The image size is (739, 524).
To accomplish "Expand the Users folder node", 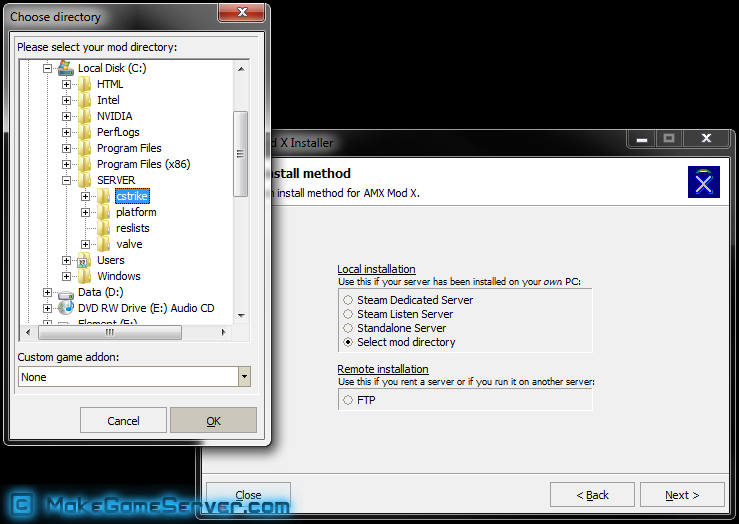I will (66, 261).
